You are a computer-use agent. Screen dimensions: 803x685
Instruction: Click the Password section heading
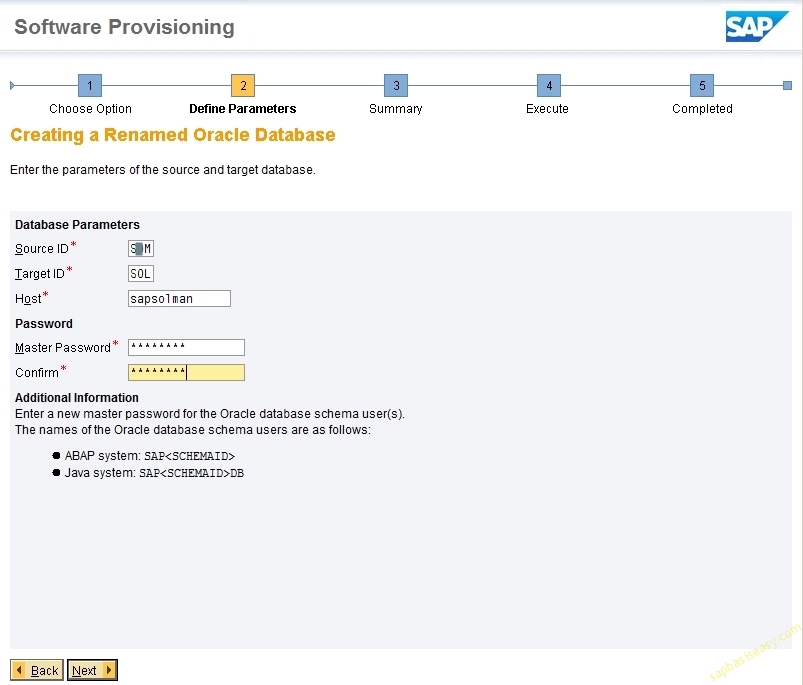pos(44,324)
